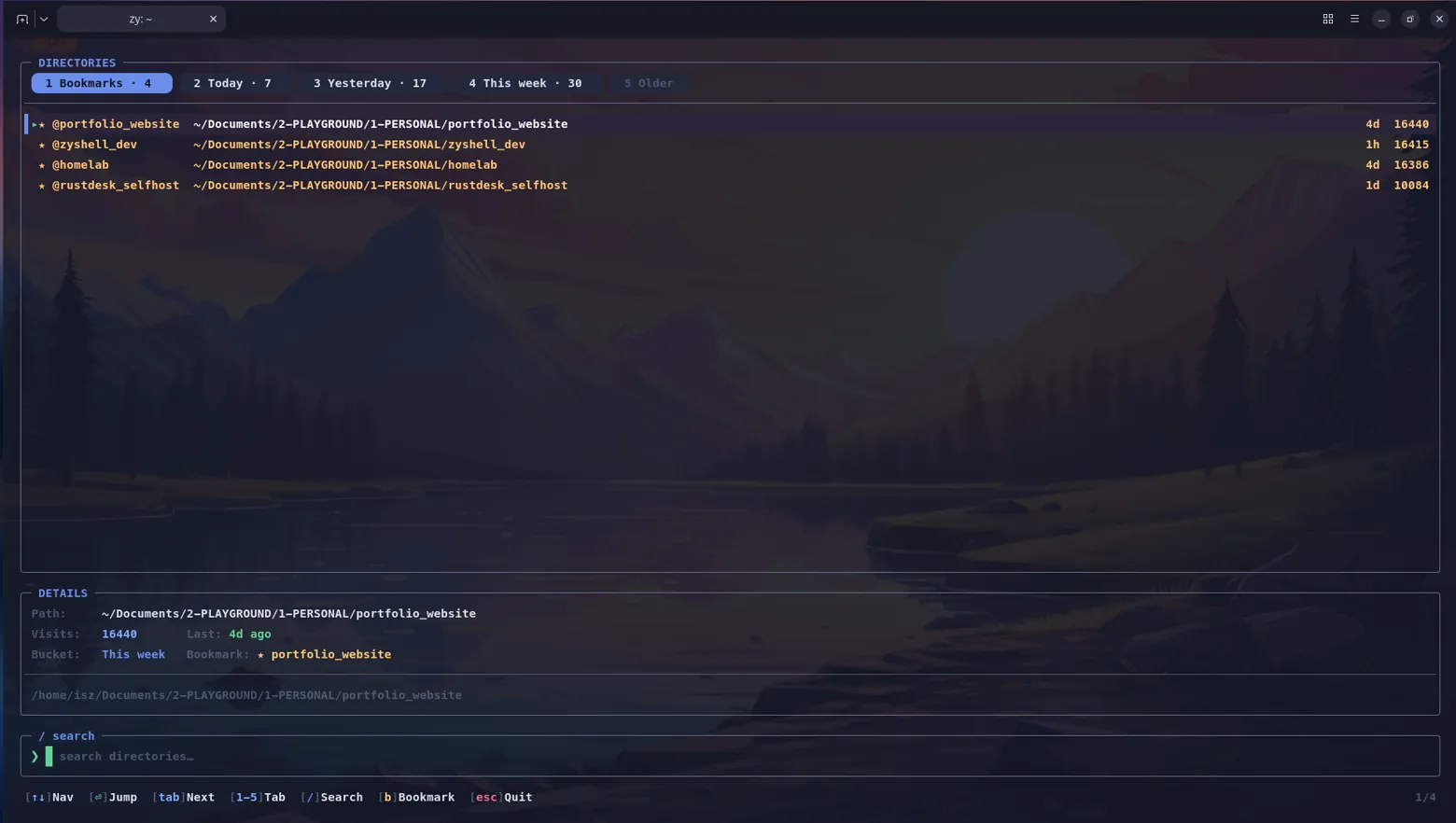Open the hamburger menu icon

coord(1354,19)
